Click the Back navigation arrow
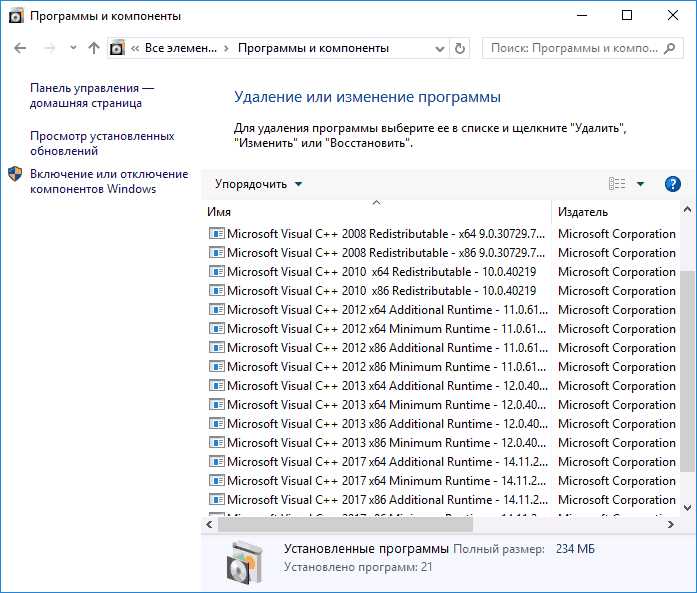This screenshot has height=593, width=697. click(x=20, y=48)
